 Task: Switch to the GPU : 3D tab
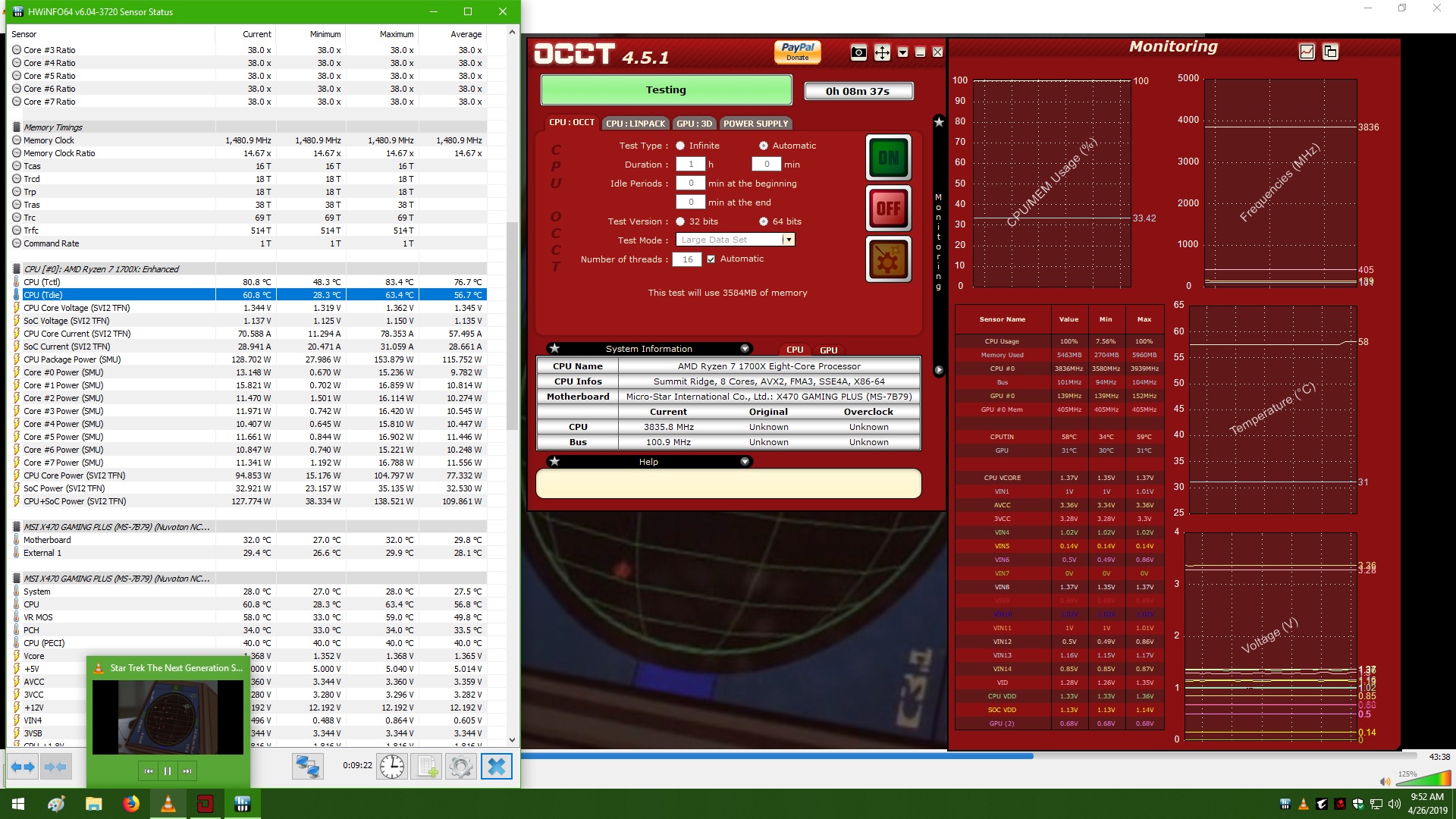pos(694,124)
